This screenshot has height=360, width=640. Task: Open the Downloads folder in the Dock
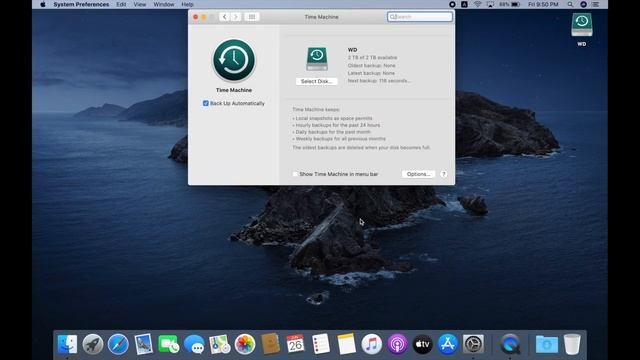pyautogui.click(x=547, y=344)
